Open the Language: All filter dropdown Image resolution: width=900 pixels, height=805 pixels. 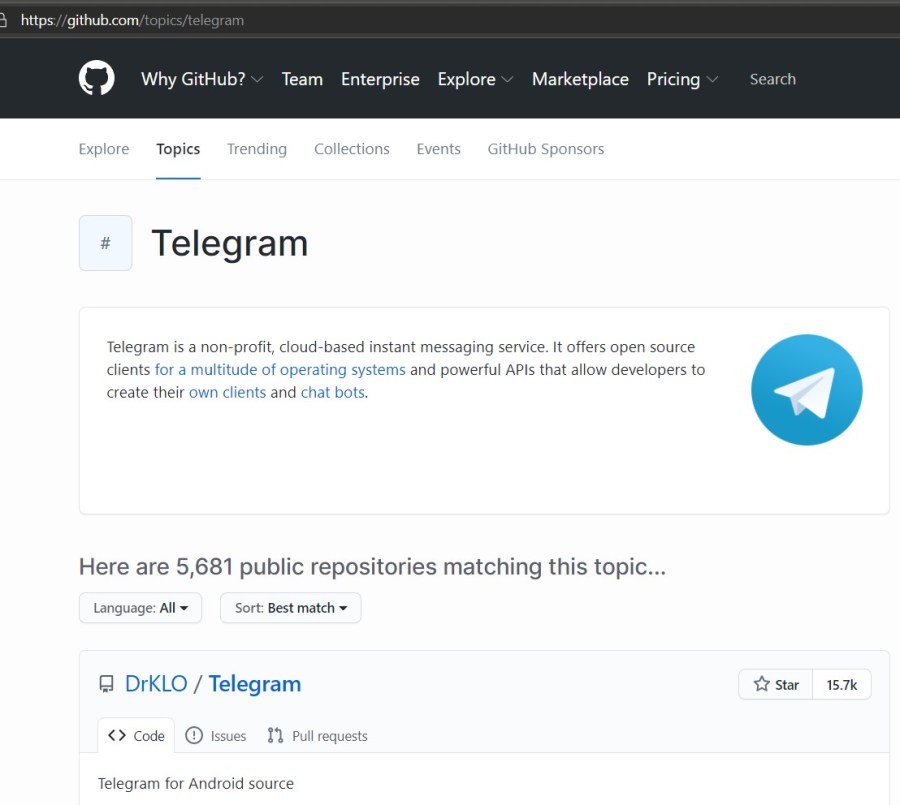point(140,608)
